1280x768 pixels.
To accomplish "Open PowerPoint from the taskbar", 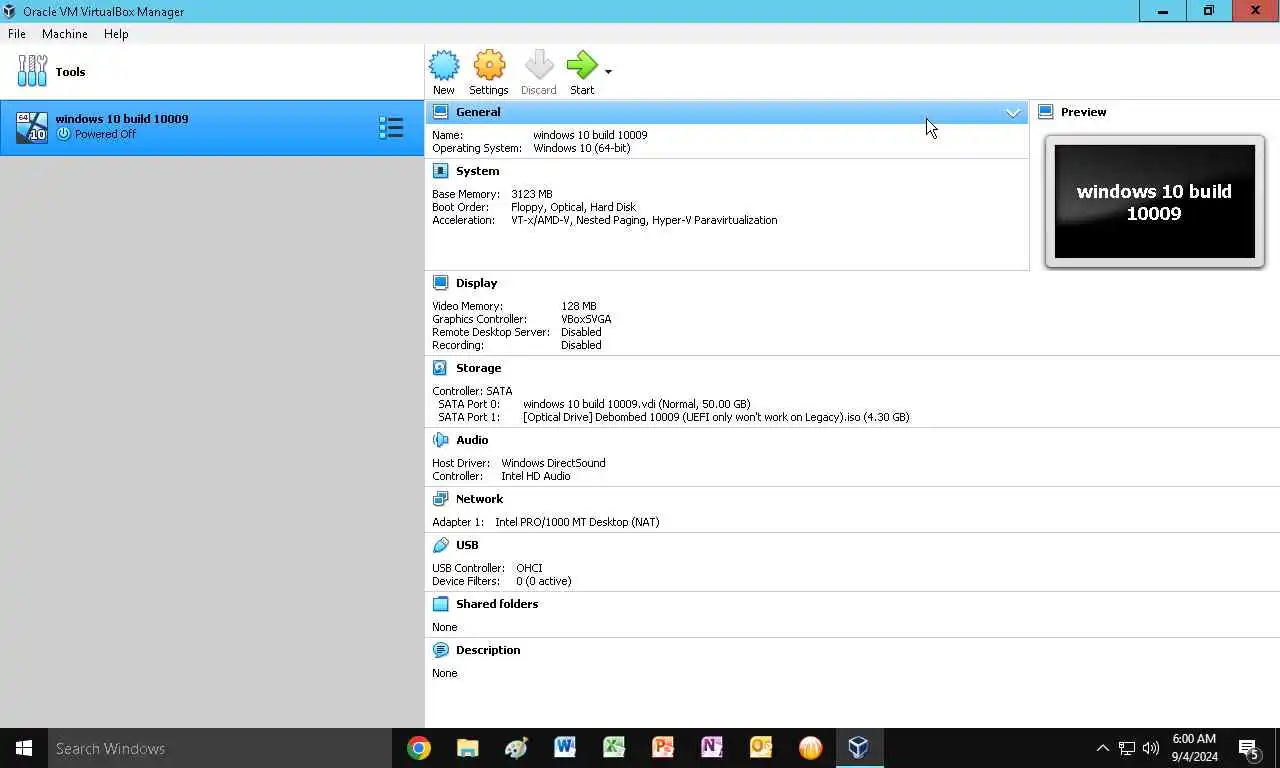I will pos(663,748).
